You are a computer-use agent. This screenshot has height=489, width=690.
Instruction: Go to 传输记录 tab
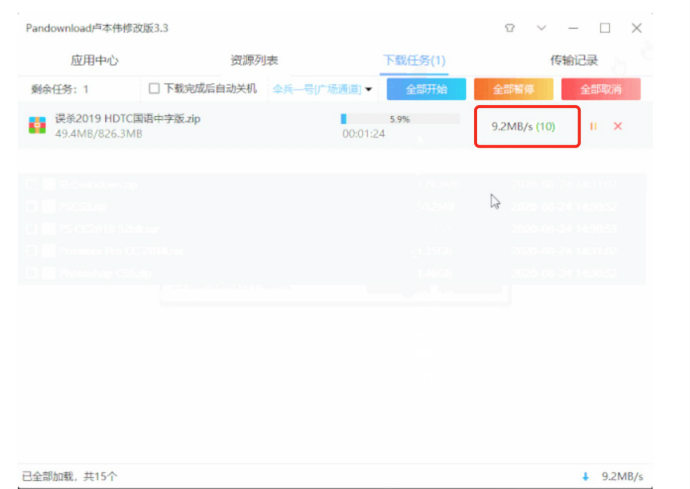pyautogui.click(x=574, y=60)
